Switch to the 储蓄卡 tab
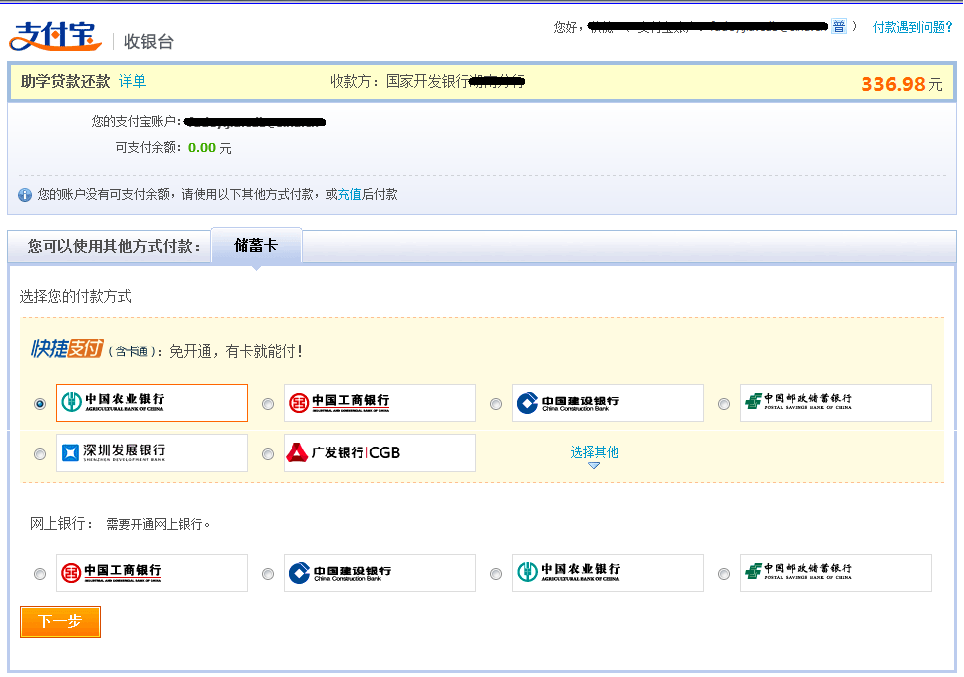Image resolution: width=964 pixels, height=677 pixels. click(x=256, y=246)
